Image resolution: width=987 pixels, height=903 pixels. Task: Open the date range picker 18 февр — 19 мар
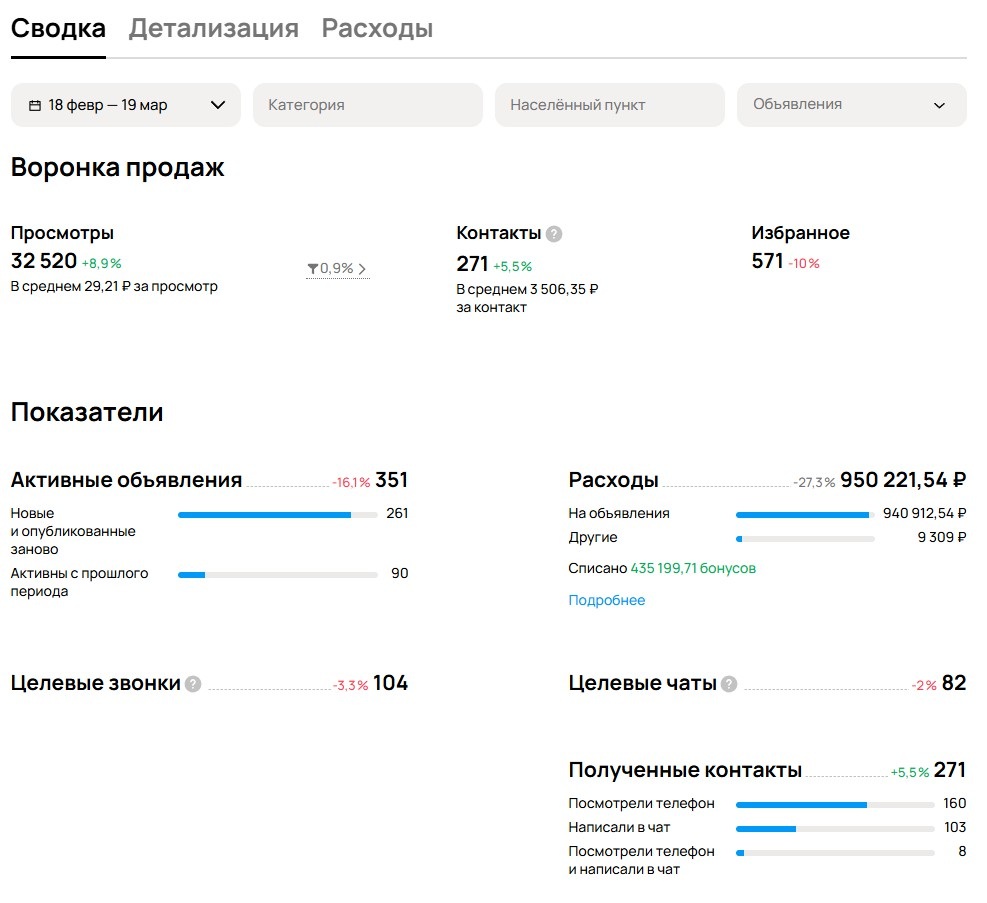(x=126, y=105)
